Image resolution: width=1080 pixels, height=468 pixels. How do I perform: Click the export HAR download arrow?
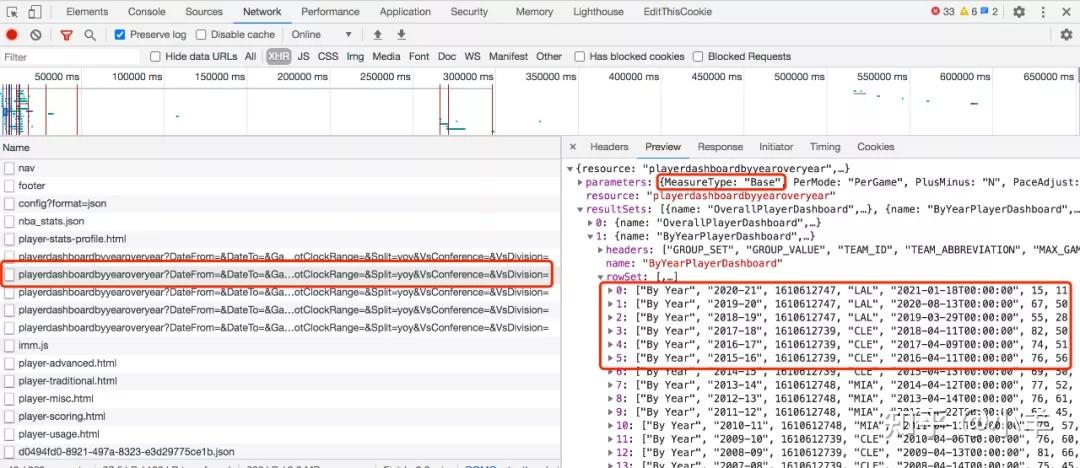pyautogui.click(x=402, y=34)
